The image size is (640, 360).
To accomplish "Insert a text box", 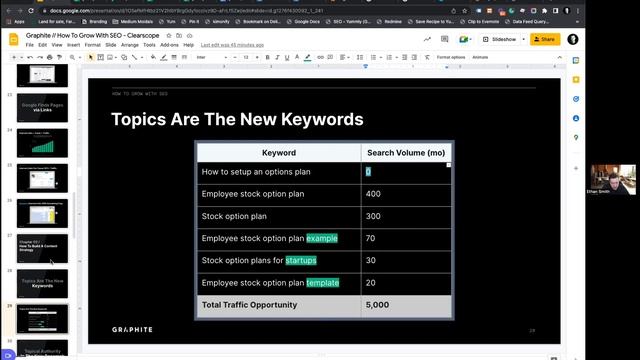I will click(x=100, y=58).
